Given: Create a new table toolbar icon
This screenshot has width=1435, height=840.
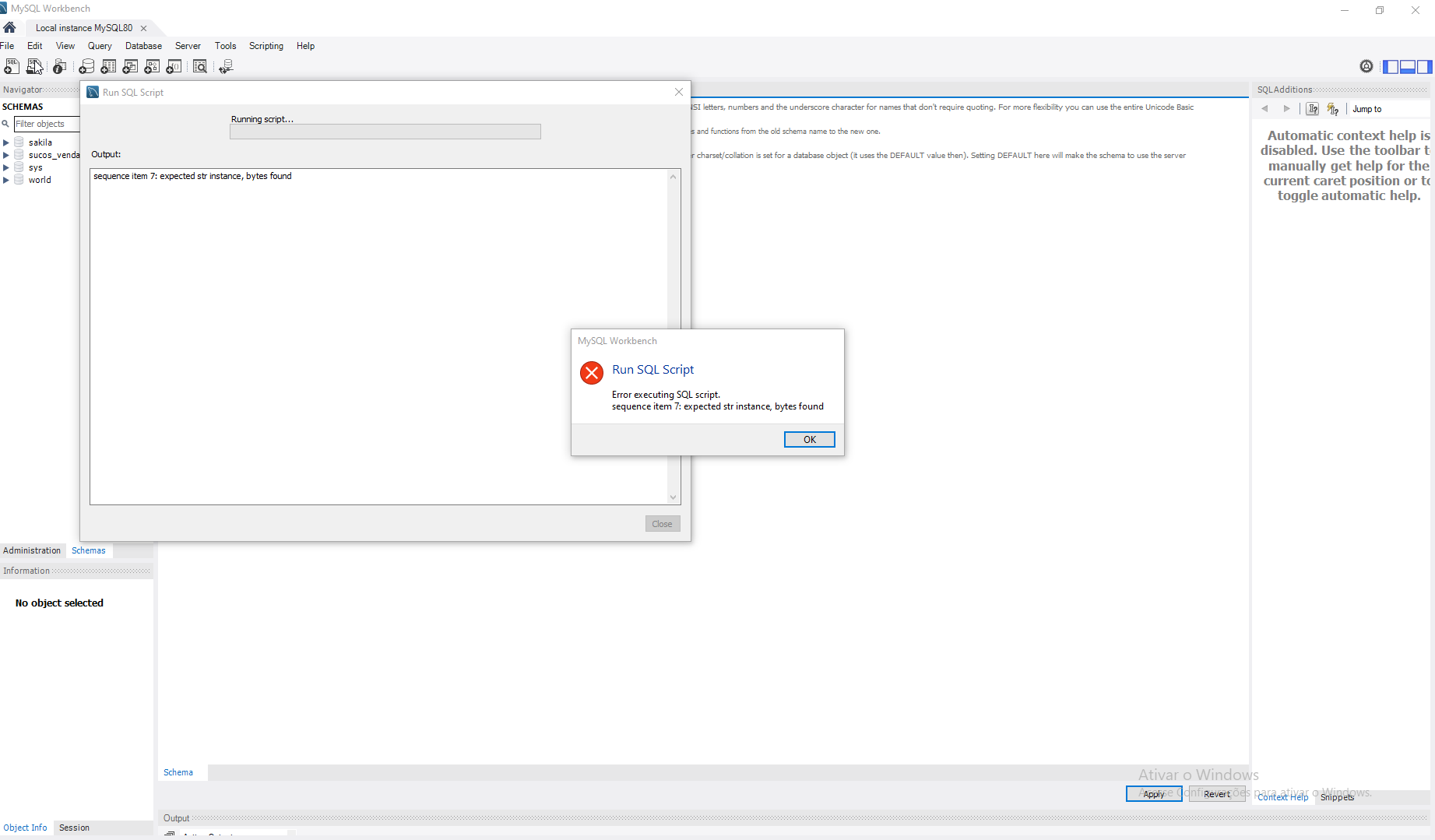Looking at the screenshot, I should 108,66.
